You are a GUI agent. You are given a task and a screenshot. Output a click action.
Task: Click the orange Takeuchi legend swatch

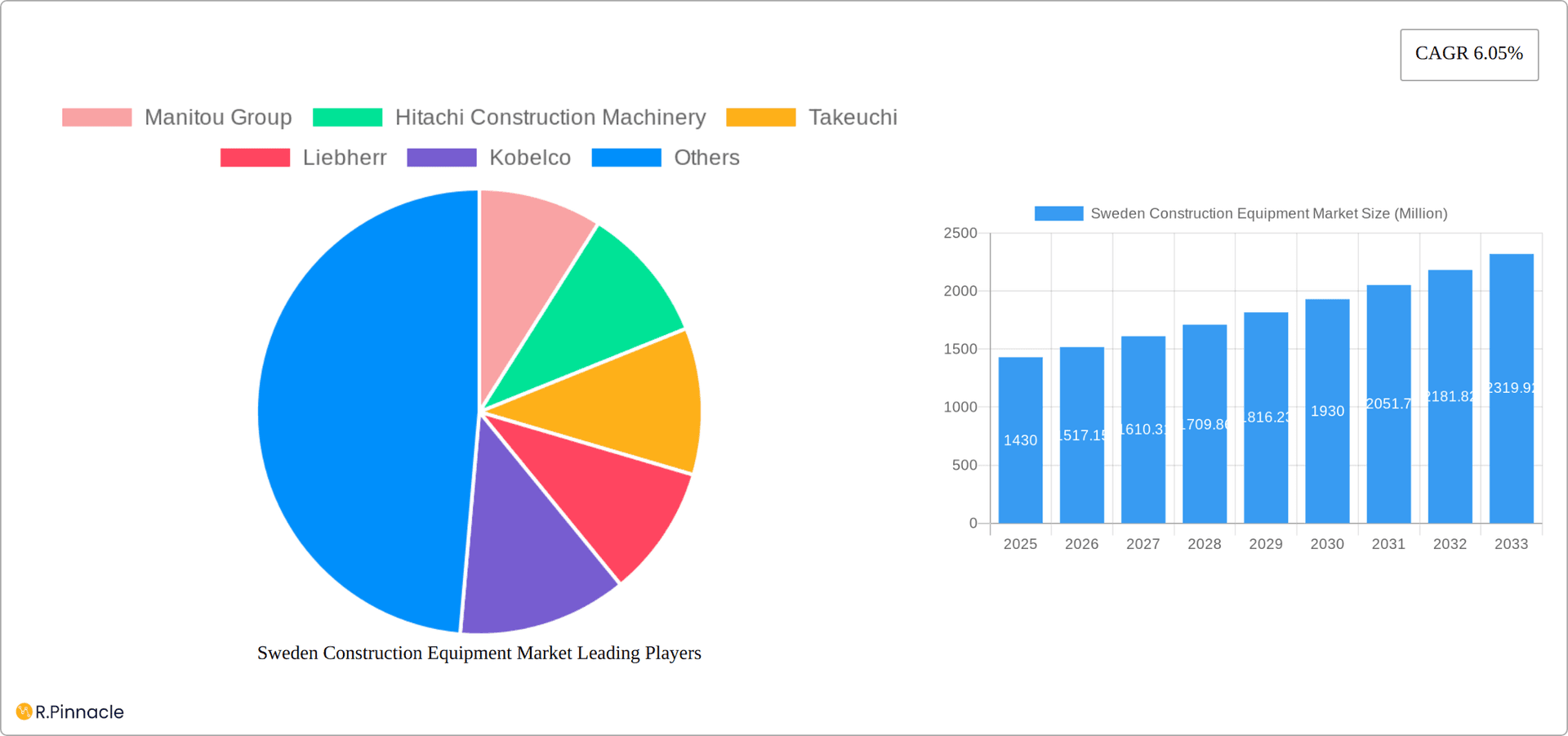pos(760,117)
